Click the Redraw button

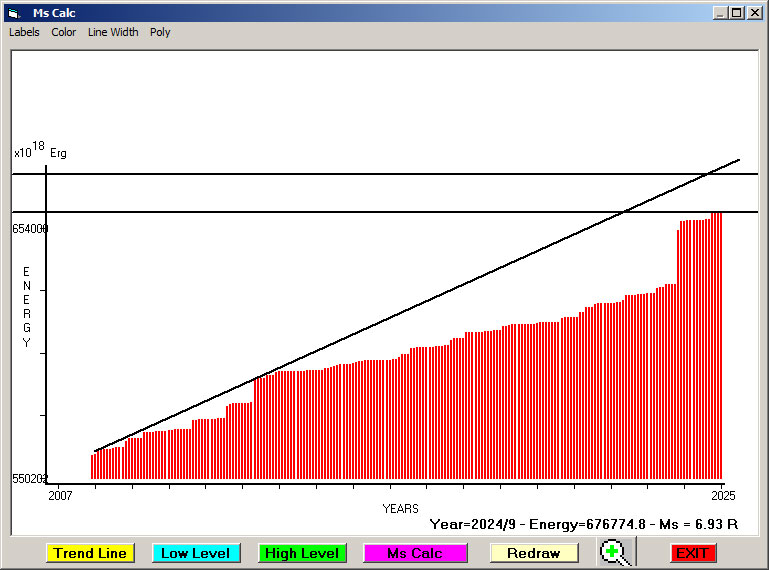pyautogui.click(x=534, y=553)
